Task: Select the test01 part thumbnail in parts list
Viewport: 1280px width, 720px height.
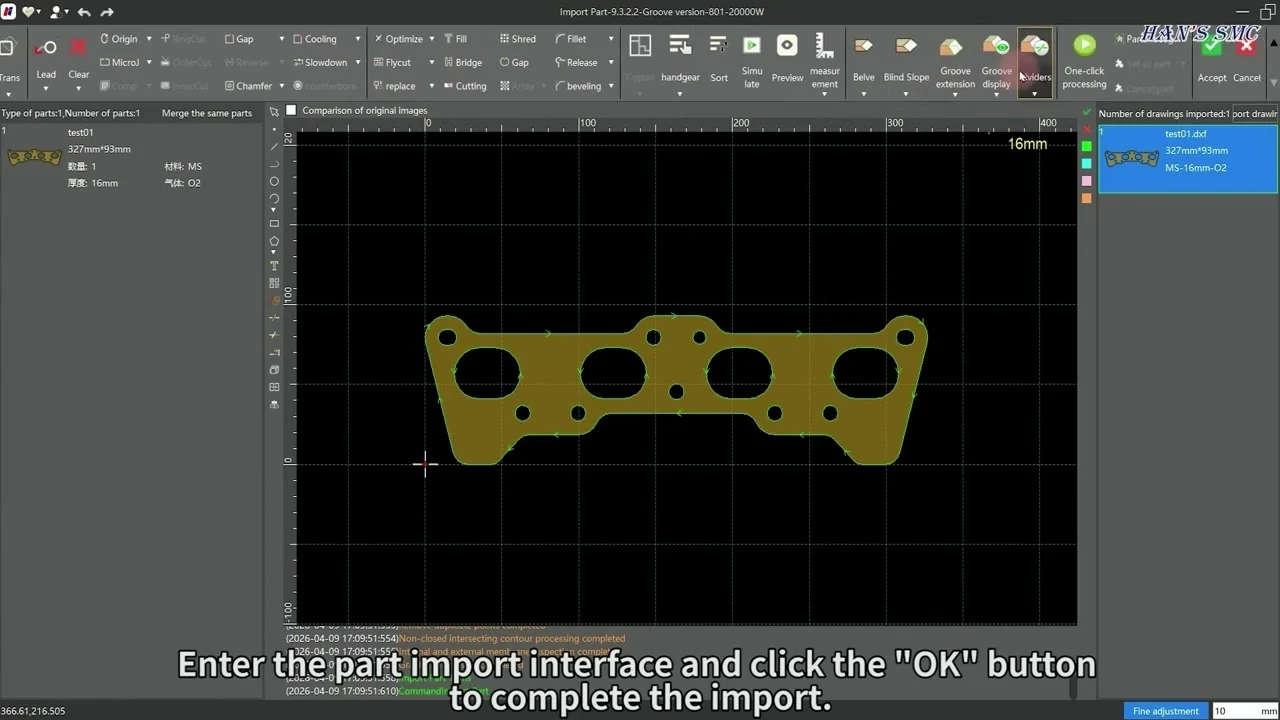Action: point(34,157)
